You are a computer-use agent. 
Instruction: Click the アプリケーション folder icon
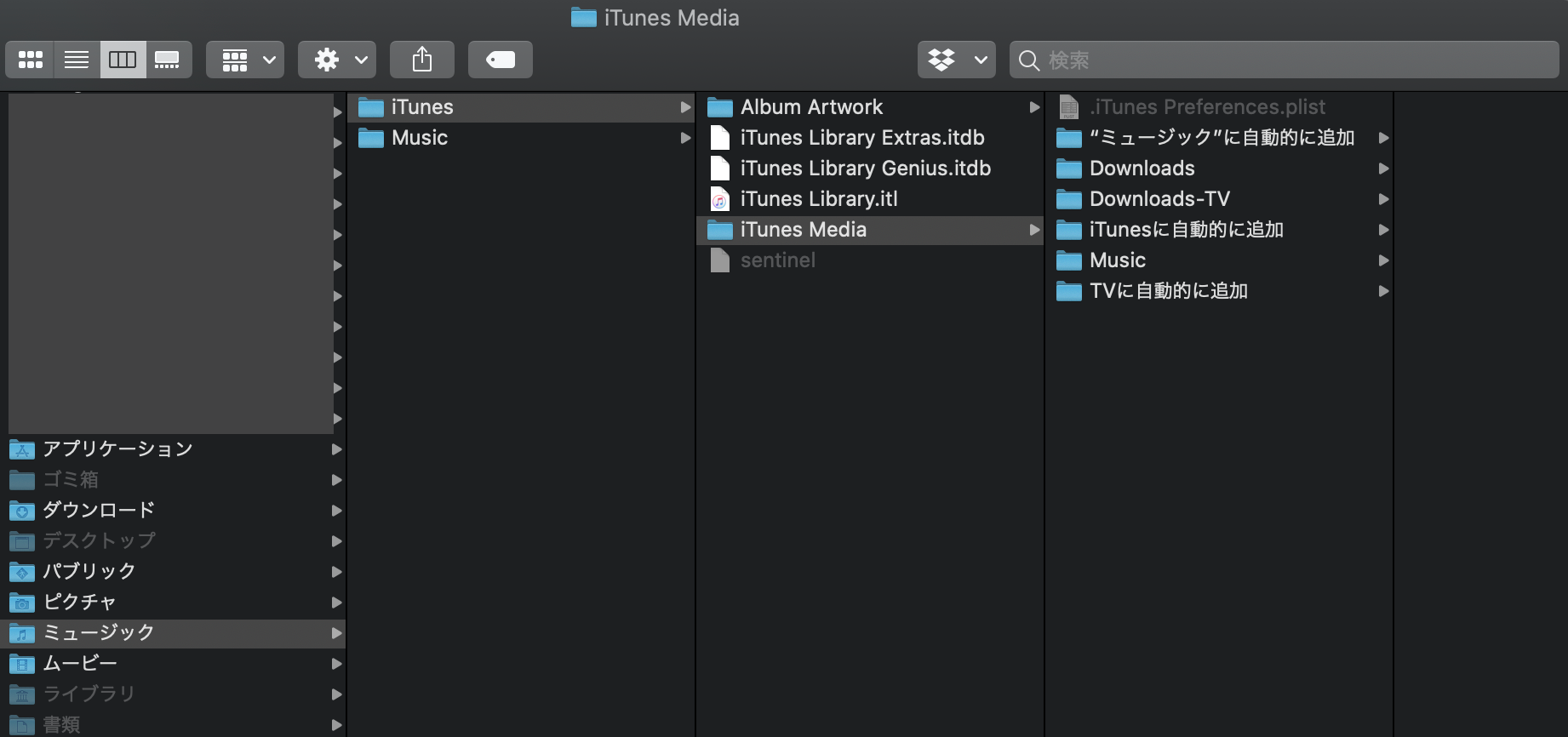22,449
